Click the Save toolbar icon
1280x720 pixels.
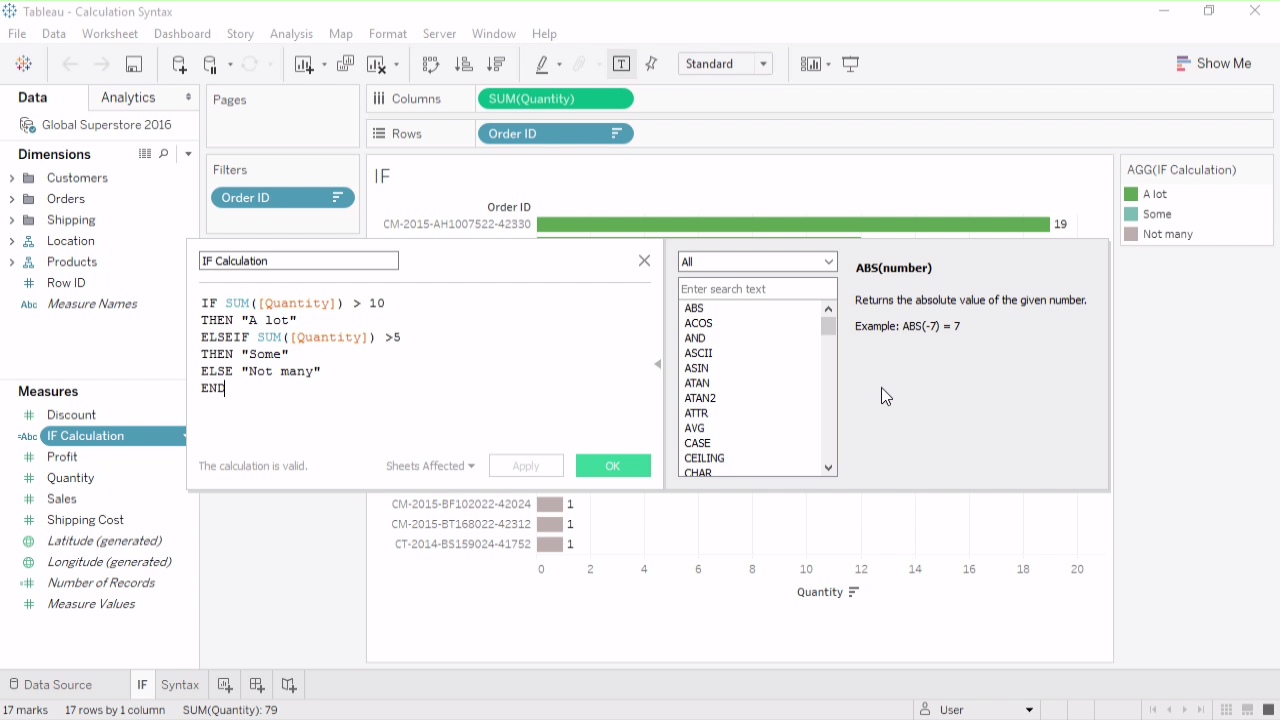pyautogui.click(x=133, y=64)
